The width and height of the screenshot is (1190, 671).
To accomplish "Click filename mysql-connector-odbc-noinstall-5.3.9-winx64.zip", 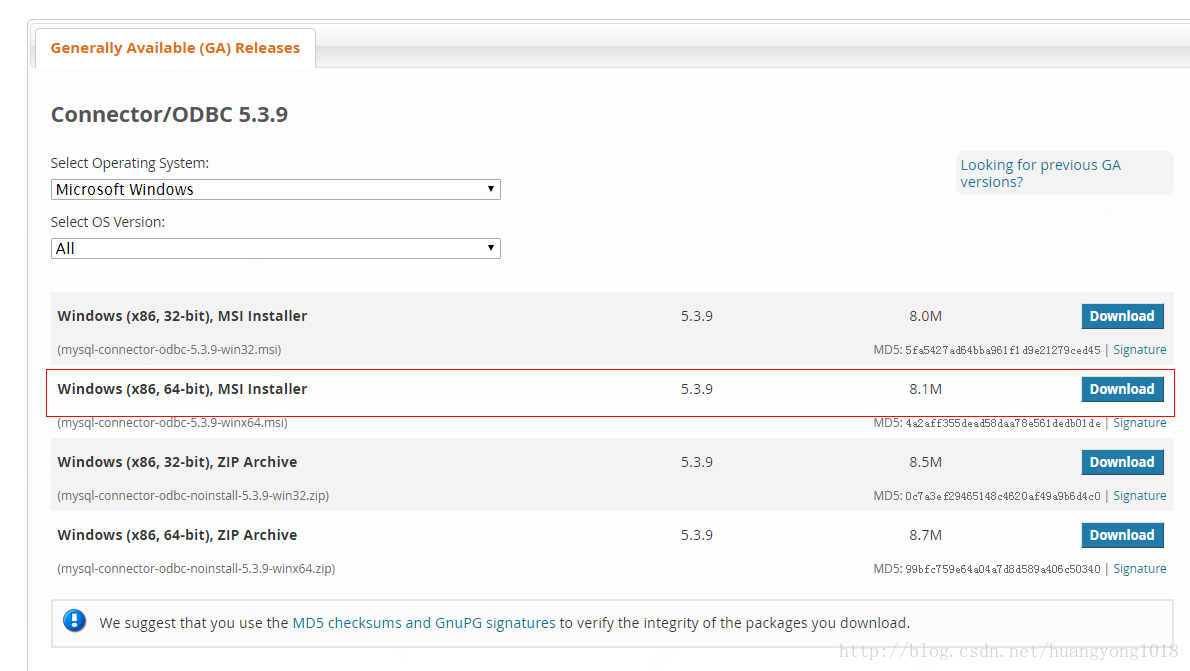I will 196,568.
